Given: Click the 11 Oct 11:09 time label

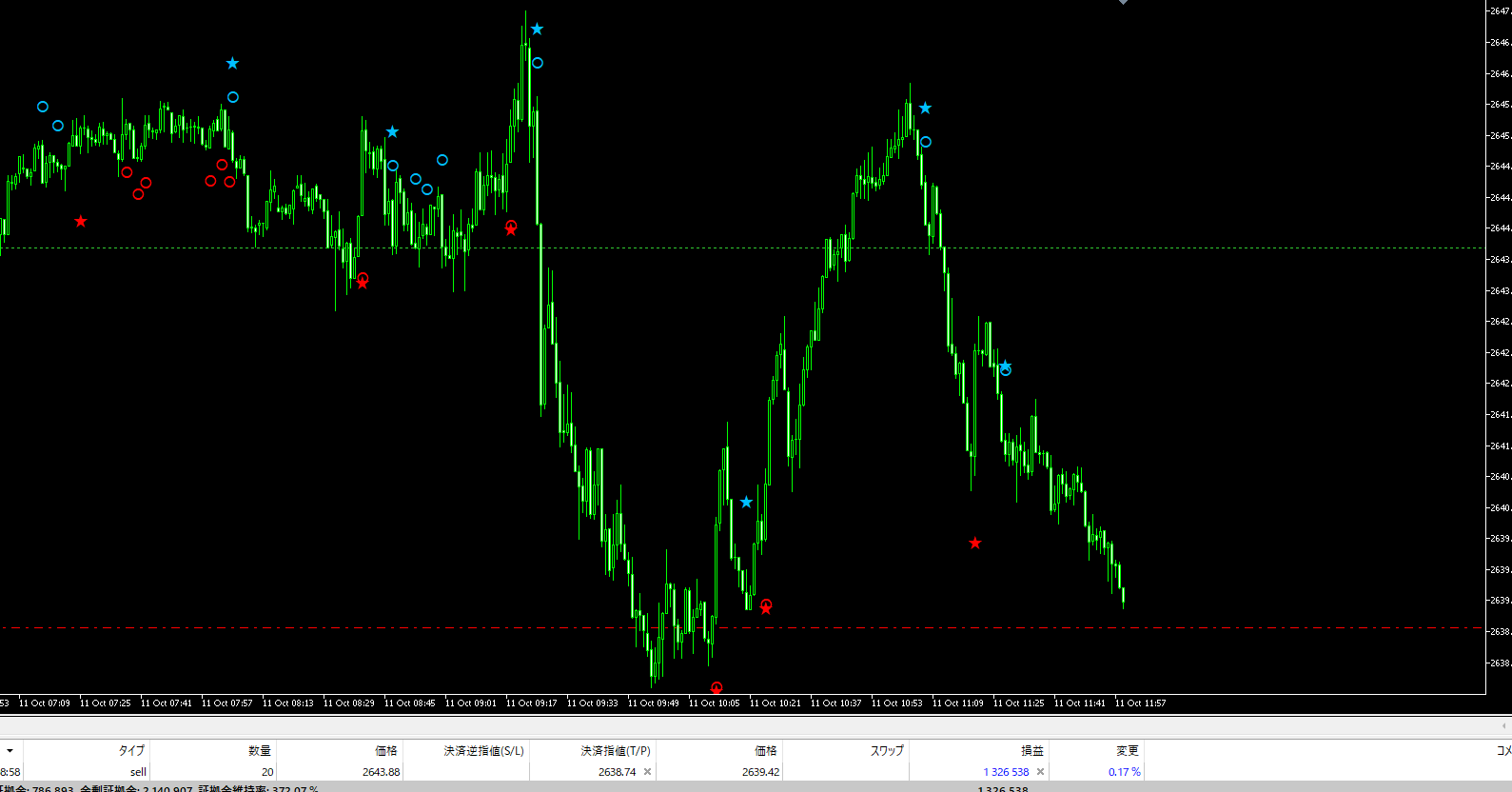Looking at the screenshot, I should tap(958, 703).
